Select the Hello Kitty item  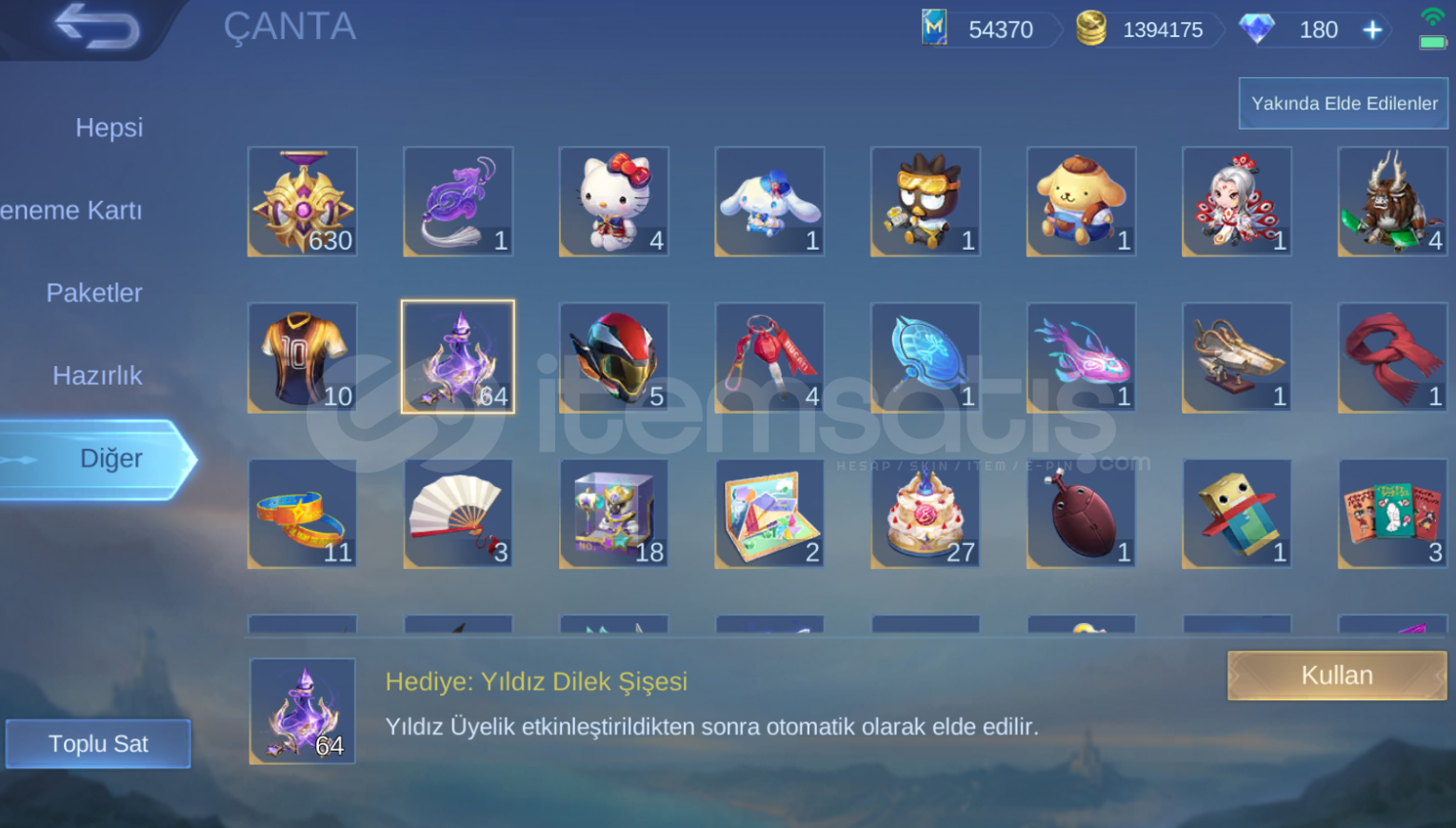(614, 202)
